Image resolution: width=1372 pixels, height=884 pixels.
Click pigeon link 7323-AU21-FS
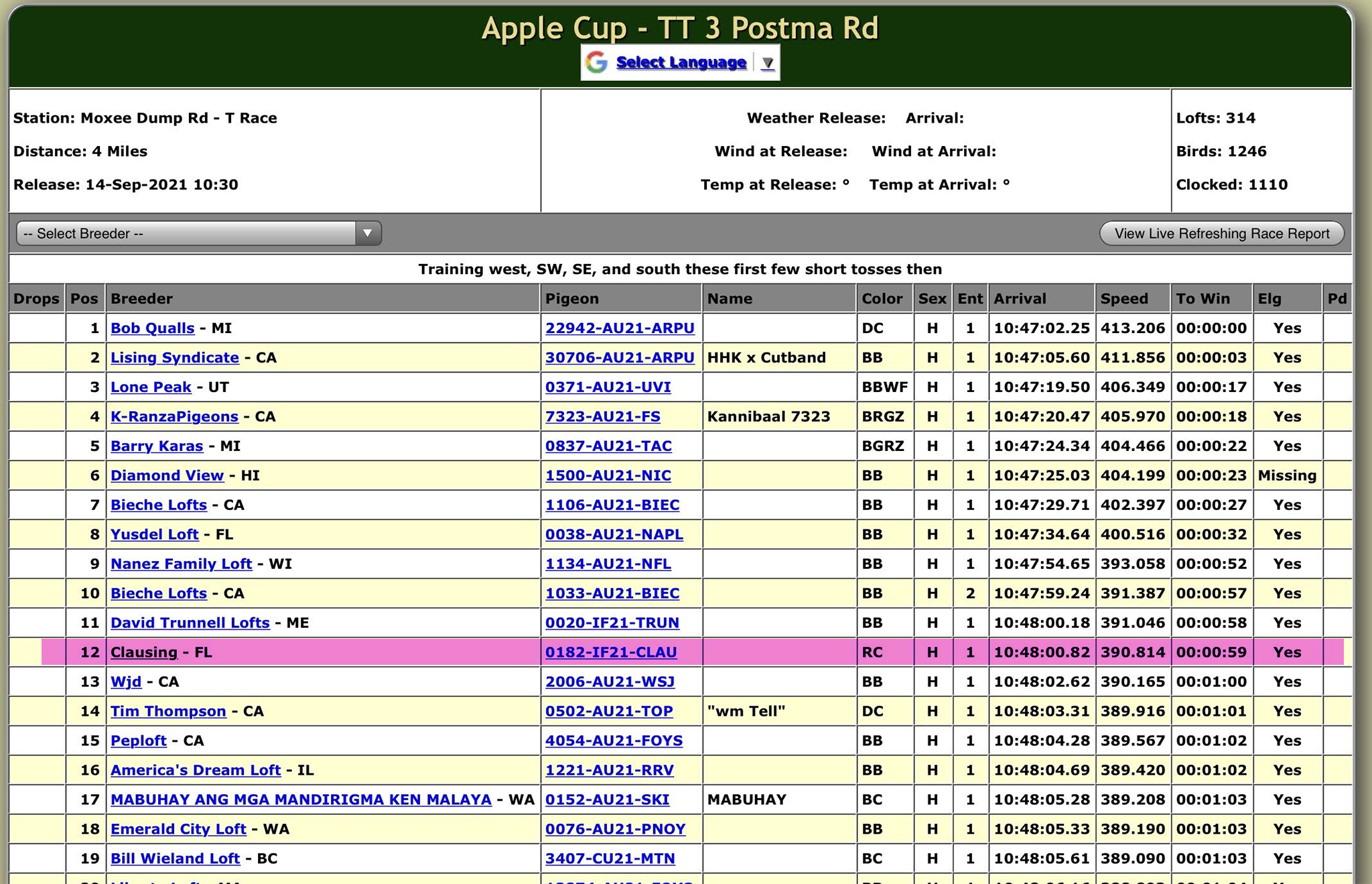602,417
